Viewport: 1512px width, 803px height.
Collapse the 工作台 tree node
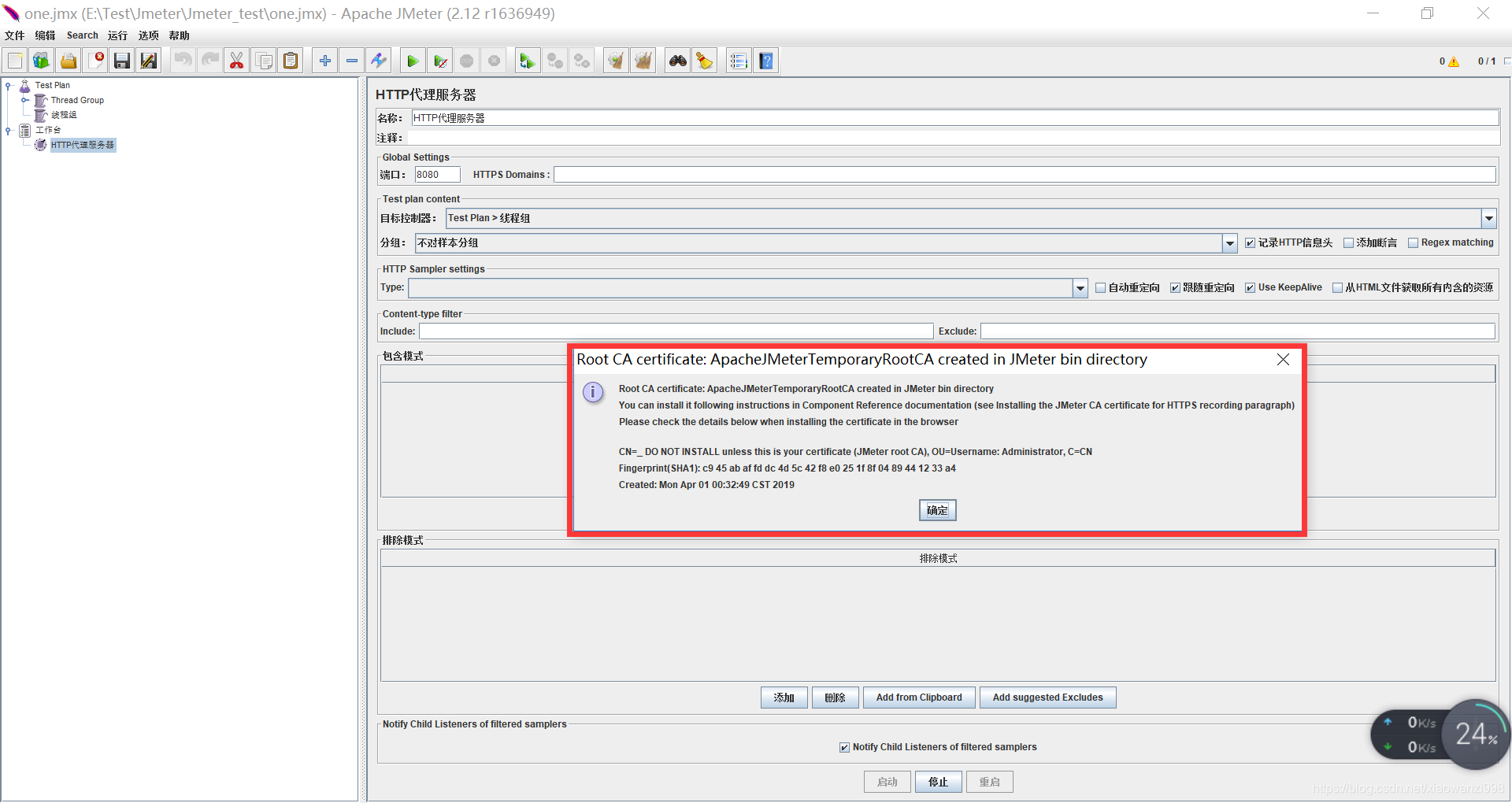coord(9,130)
